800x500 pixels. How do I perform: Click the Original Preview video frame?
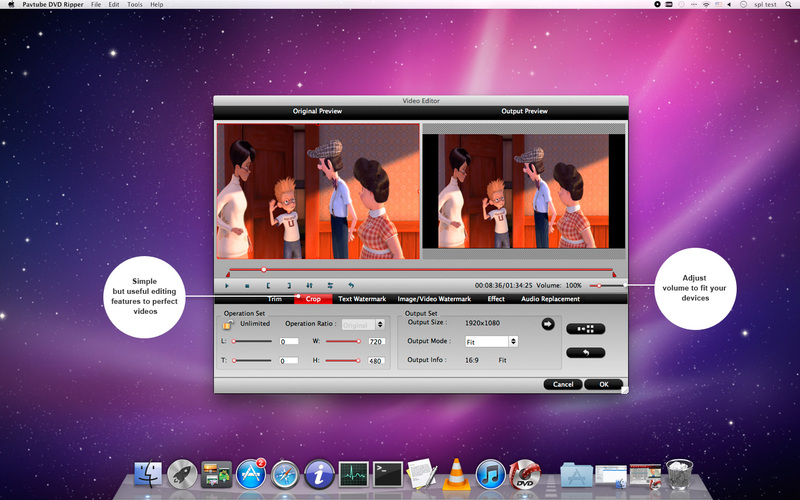click(x=318, y=191)
